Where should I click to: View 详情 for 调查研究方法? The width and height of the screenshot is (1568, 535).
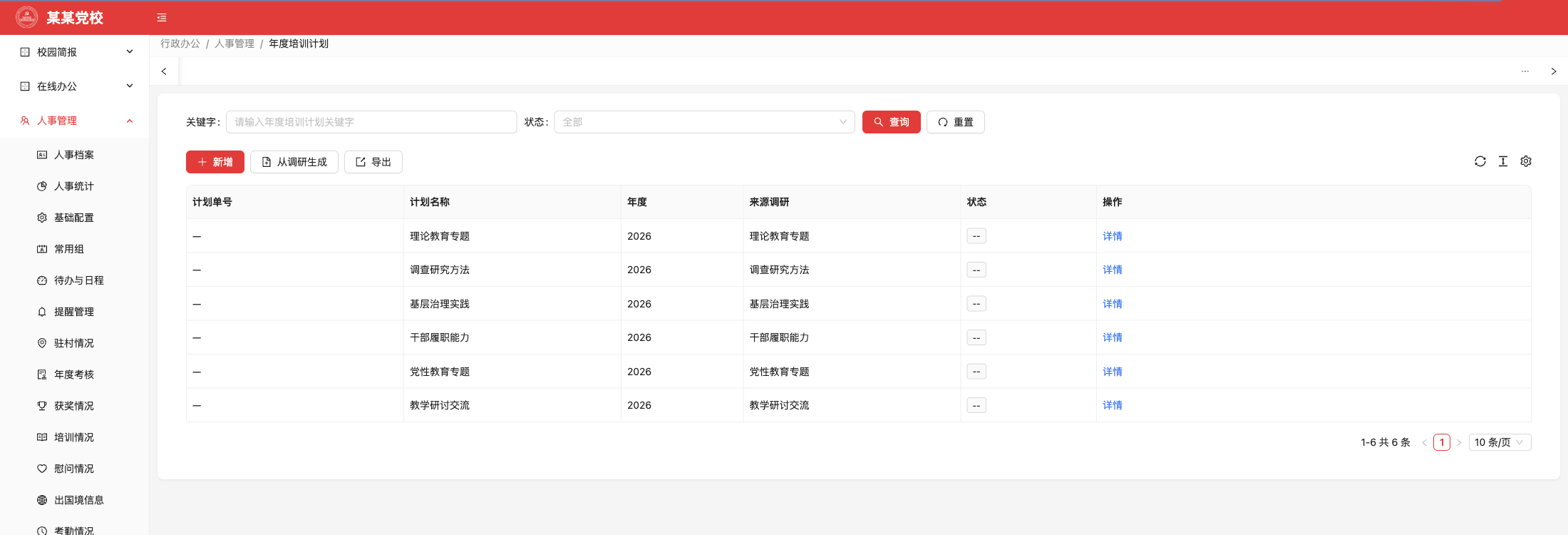(x=1112, y=270)
